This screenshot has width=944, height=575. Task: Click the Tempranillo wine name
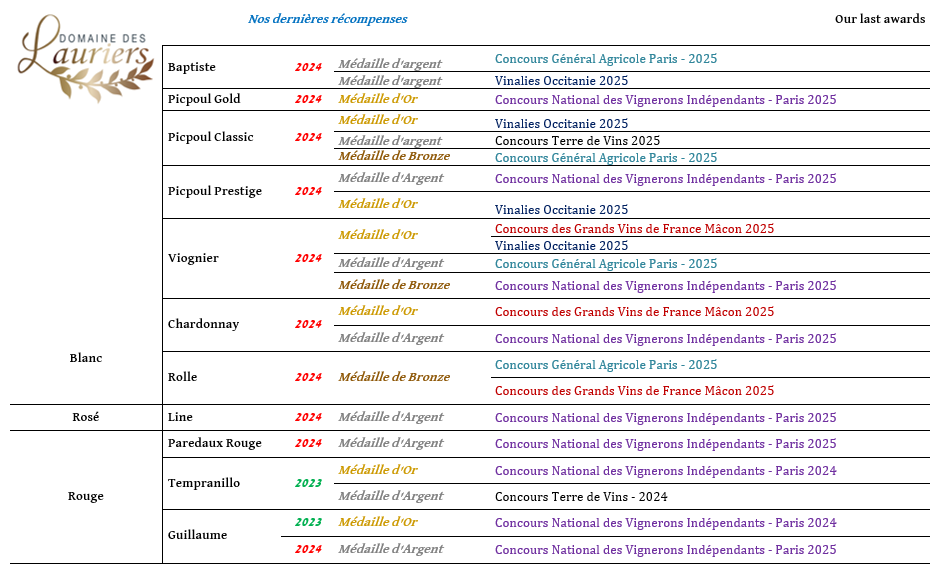pyautogui.click(x=204, y=483)
